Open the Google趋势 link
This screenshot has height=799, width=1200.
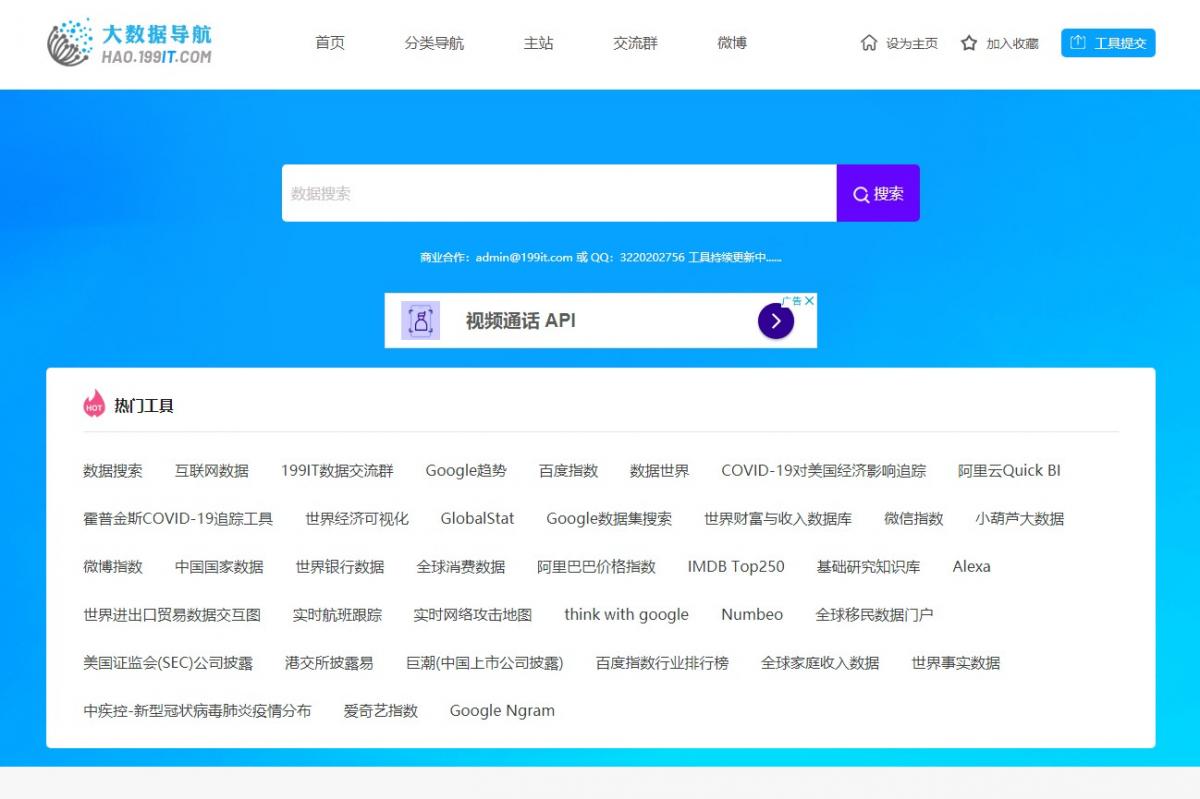tap(466, 470)
